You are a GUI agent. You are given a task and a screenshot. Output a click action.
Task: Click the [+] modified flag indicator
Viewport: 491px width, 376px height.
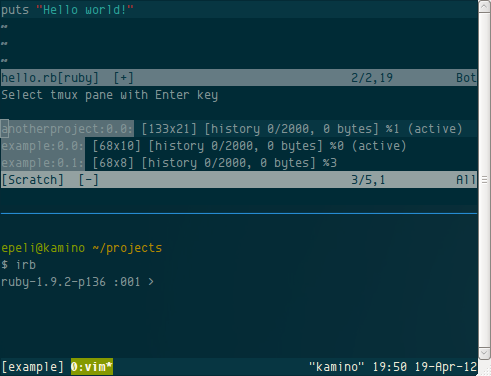pos(124,78)
